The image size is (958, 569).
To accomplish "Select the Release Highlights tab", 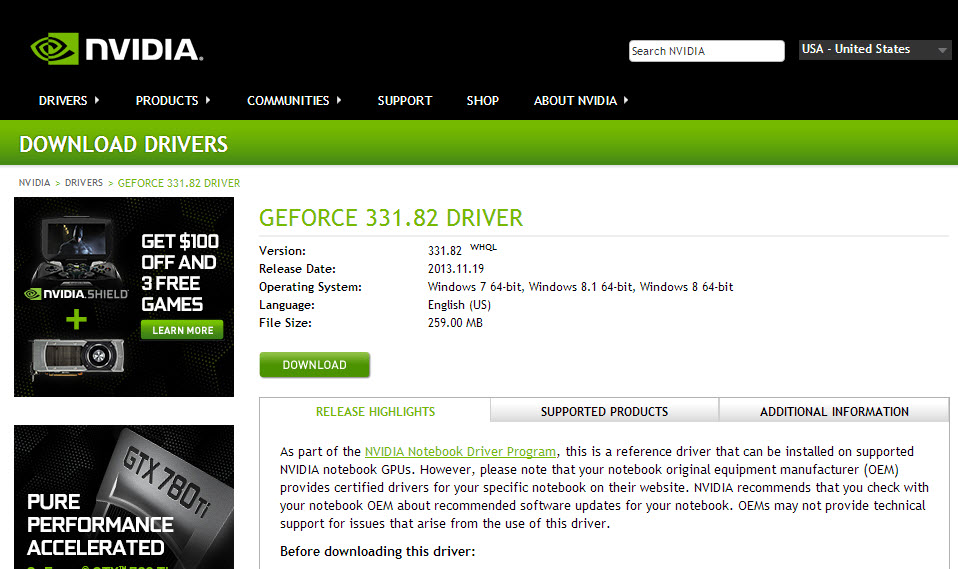I will click(x=375, y=411).
